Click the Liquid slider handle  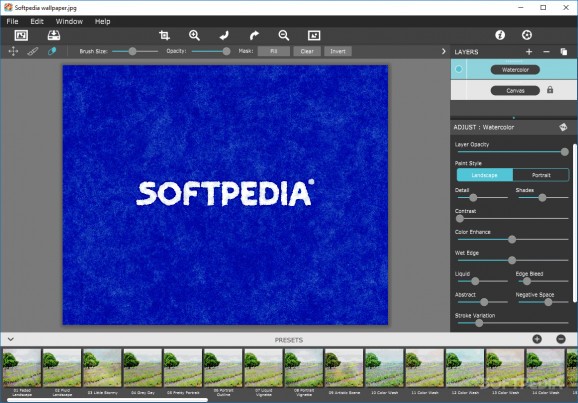click(x=475, y=281)
